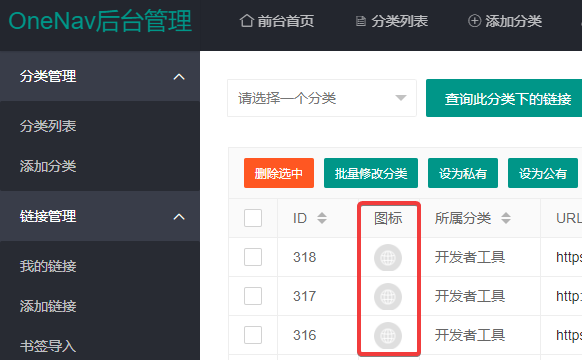582x360 pixels.
Task: Click the house icon beside 前台首页
Action: tap(247, 21)
